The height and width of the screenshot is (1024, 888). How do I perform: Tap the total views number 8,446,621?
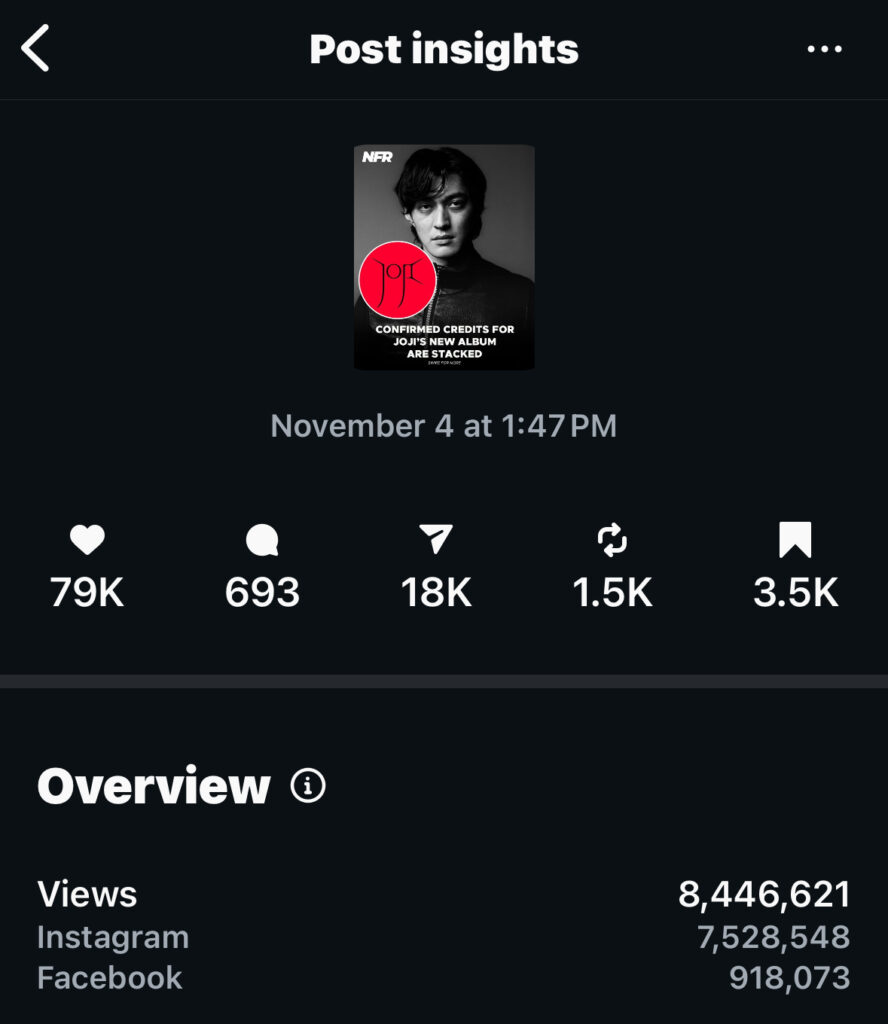pyautogui.click(x=764, y=894)
